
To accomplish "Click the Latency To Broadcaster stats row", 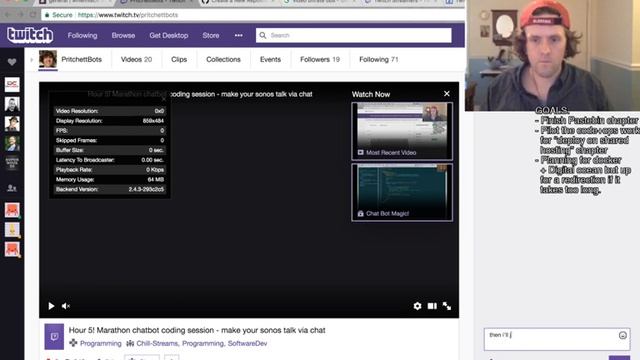I will (110, 160).
